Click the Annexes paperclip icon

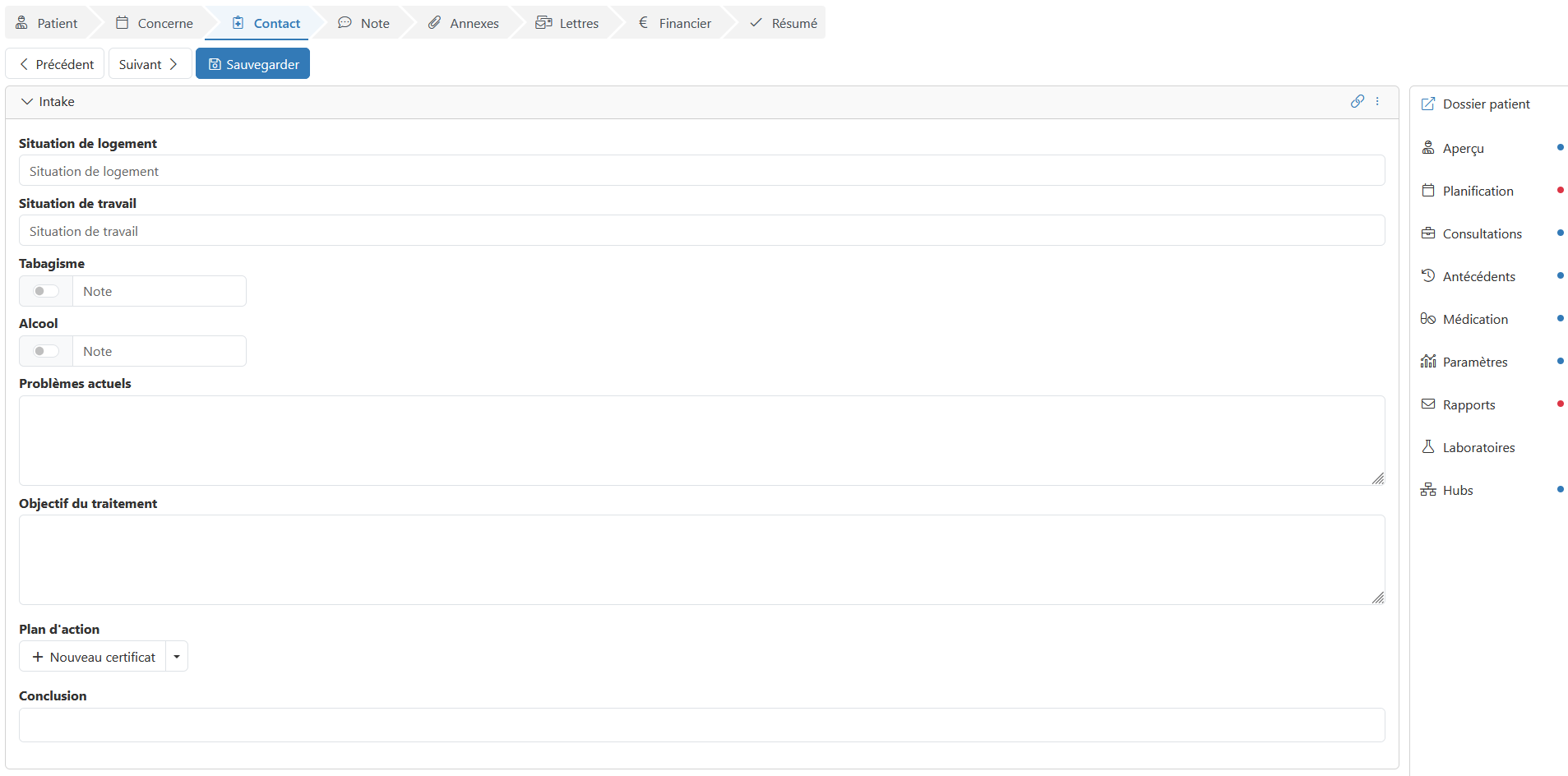(x=434, y=23)
